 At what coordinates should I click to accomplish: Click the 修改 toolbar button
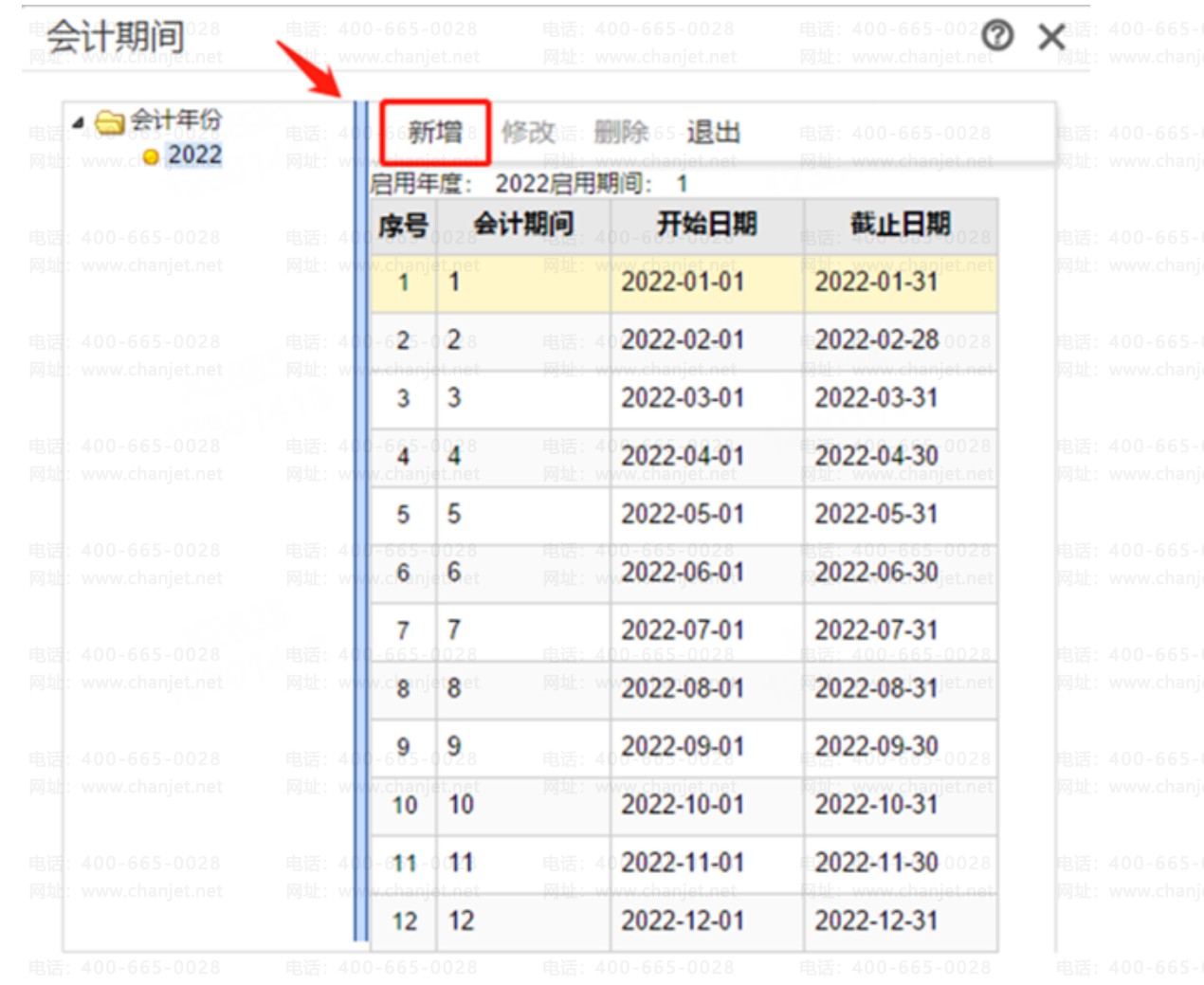coord(528,132)
